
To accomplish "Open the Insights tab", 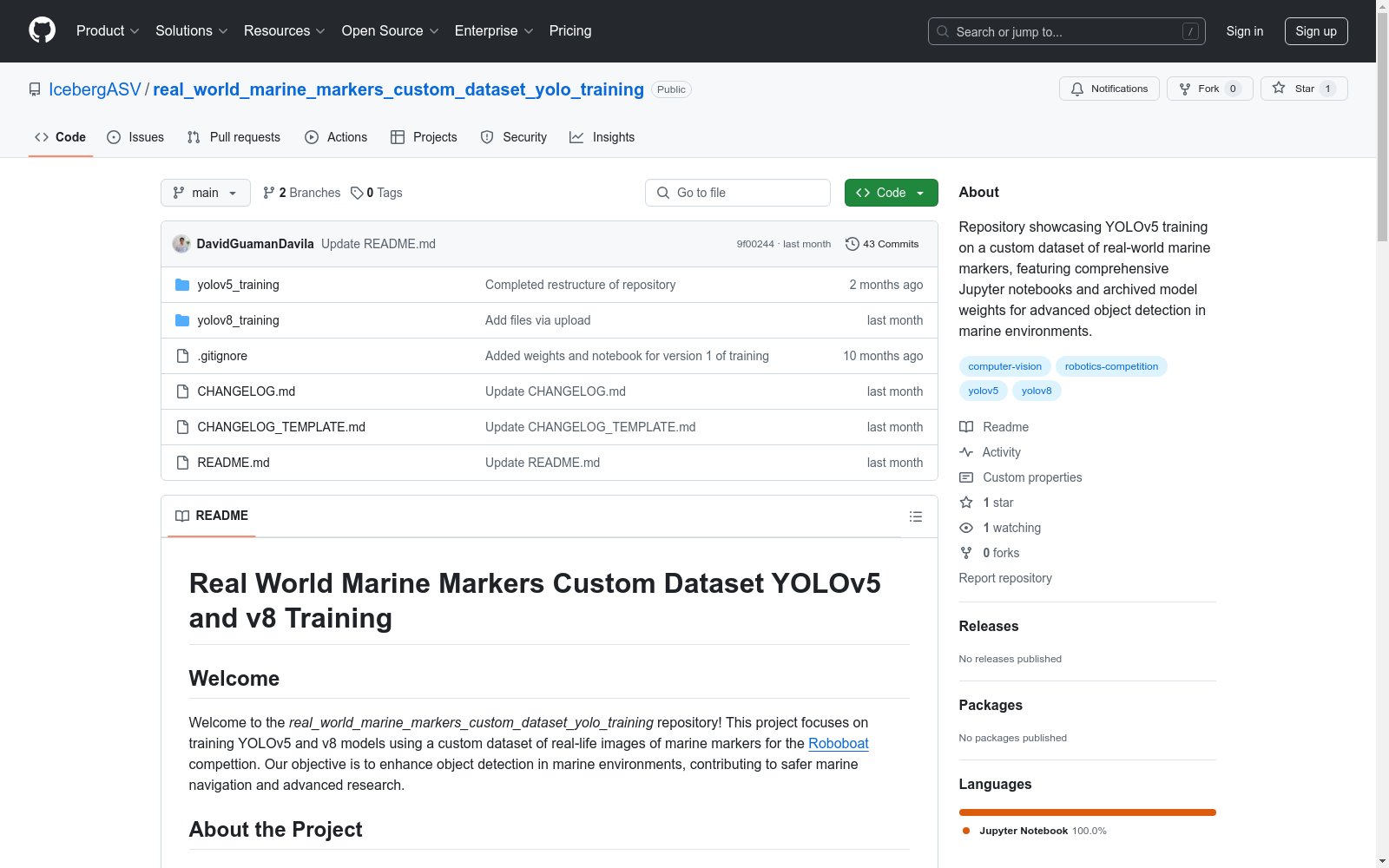I will [602, 137].
